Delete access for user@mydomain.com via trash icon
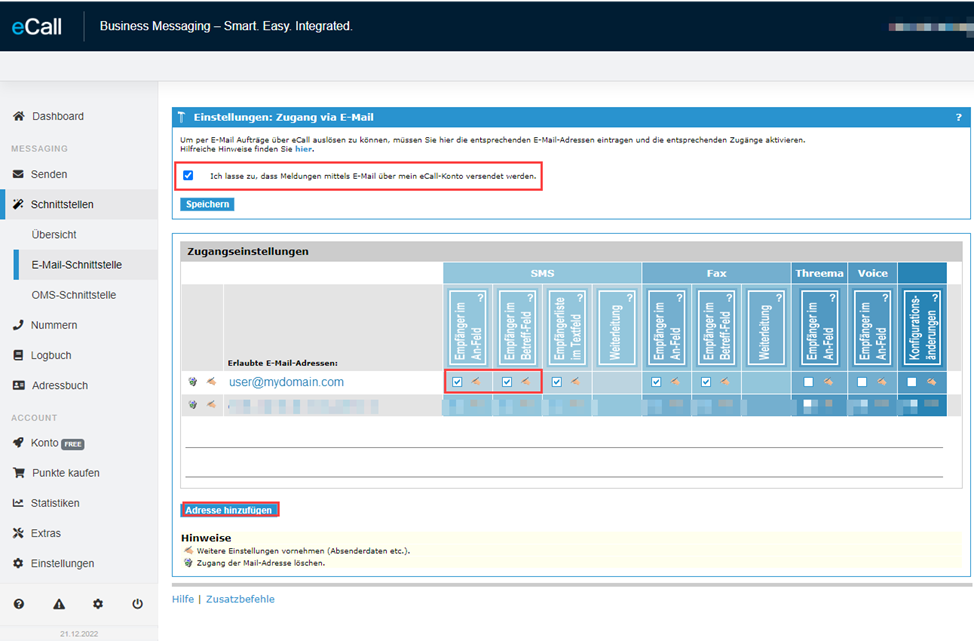Image resolution: width=974 pixels, height=641 pixels. click(193, 381)
